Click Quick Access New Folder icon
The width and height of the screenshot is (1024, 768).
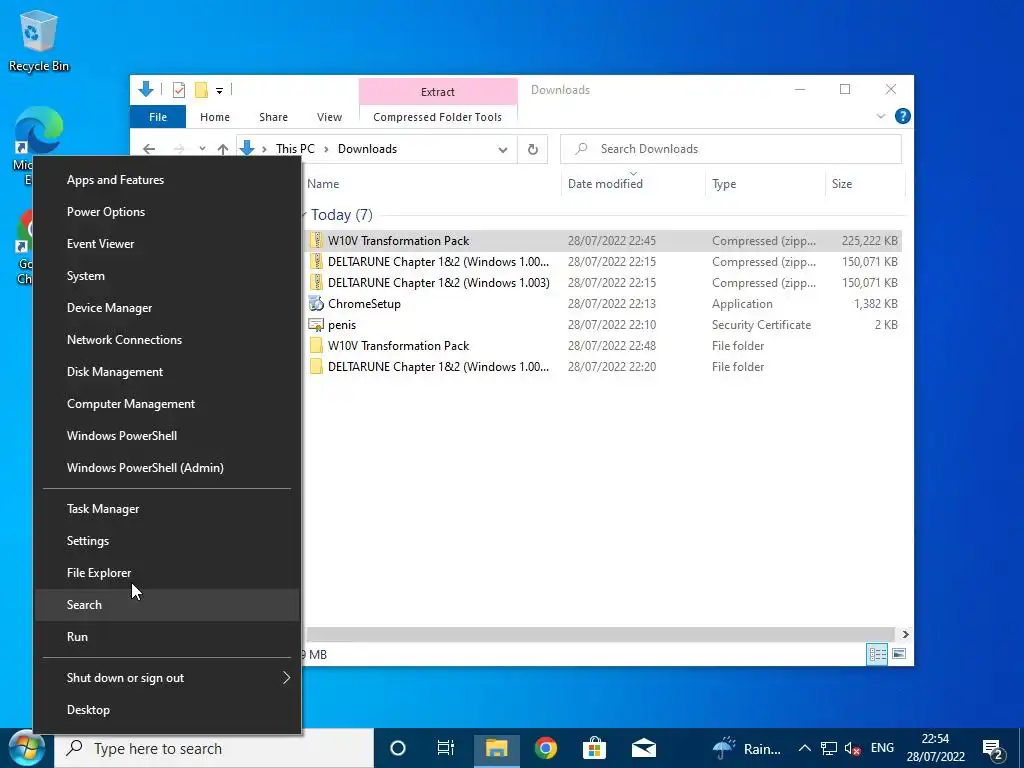(x=201, y=90)
